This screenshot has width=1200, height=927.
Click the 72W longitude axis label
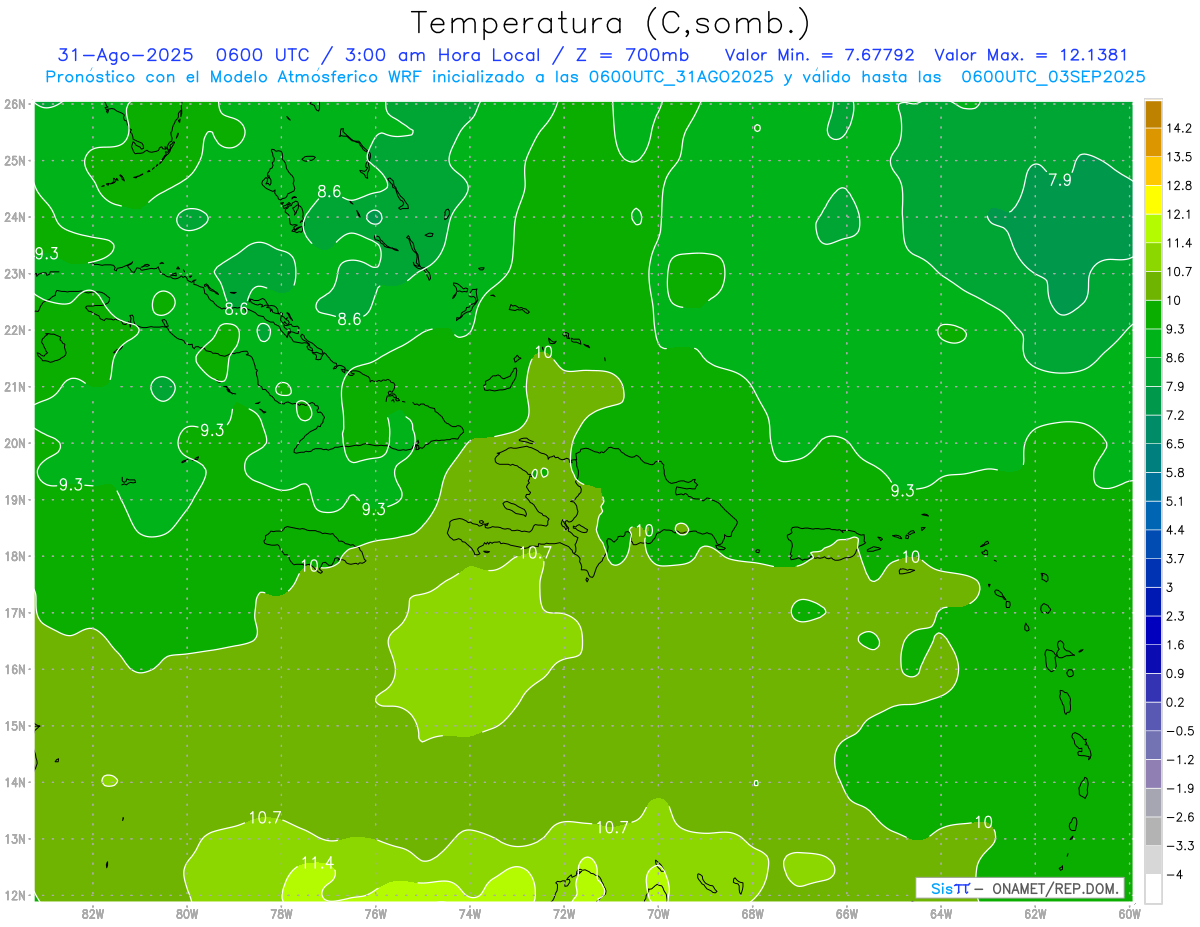[x=564, y=912]
